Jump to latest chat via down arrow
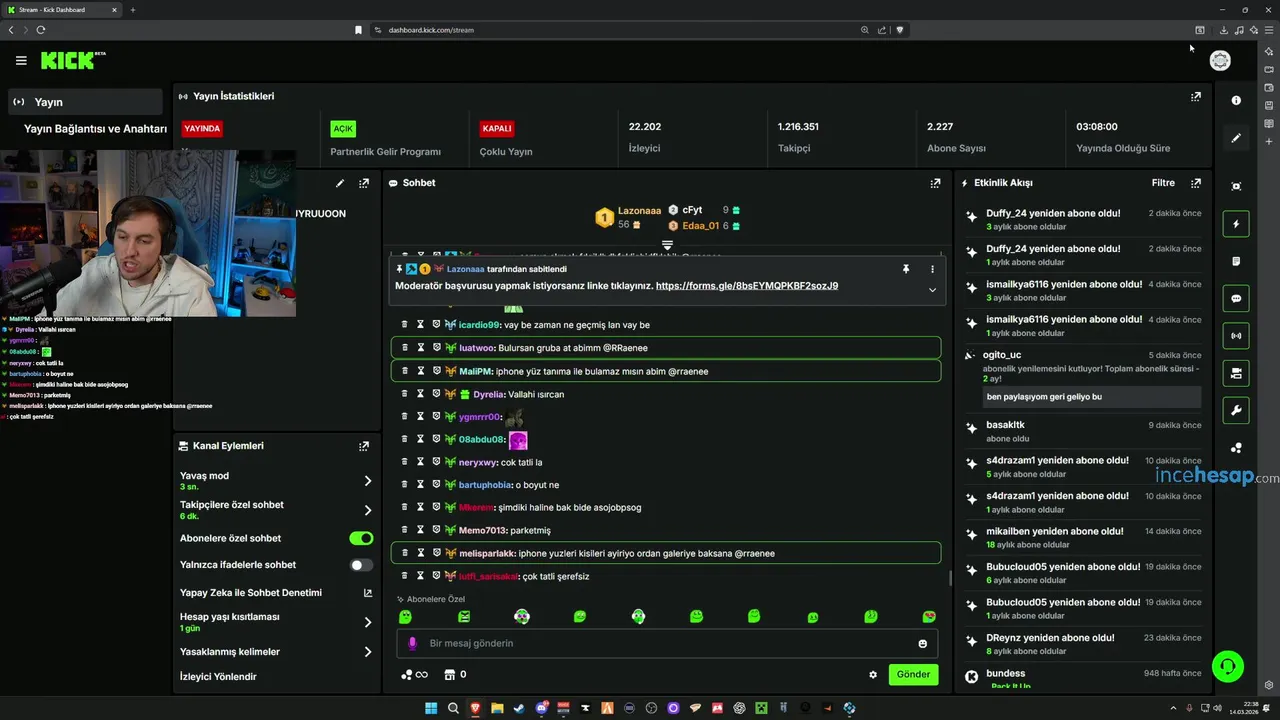 [667, 244]
